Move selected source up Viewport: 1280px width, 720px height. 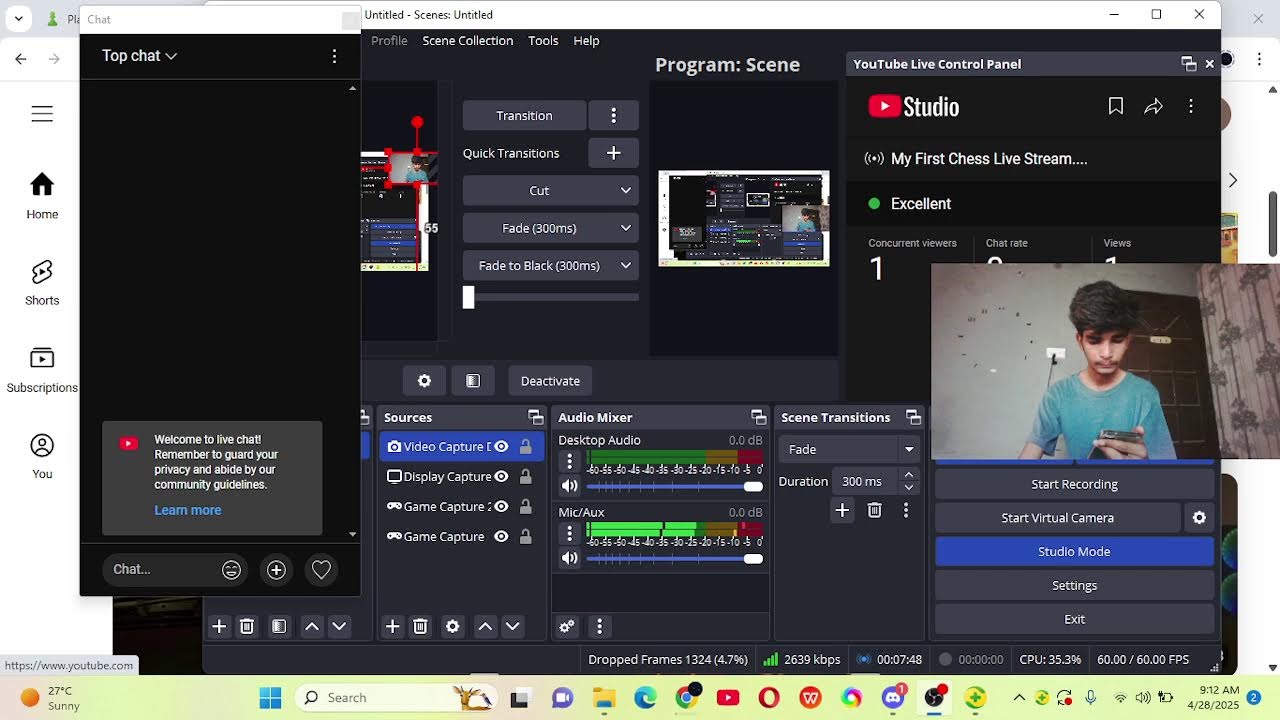(485, 626)
